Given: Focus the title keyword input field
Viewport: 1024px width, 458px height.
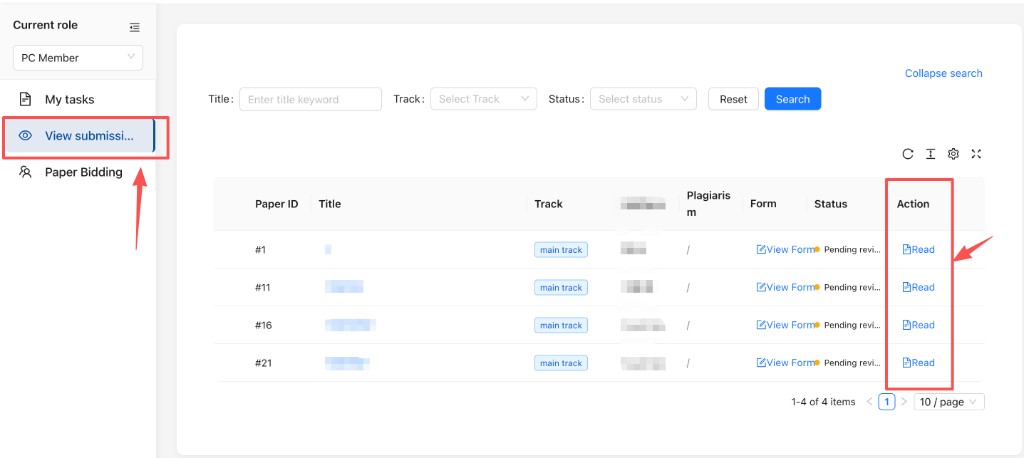Looking at the screenshot, I should [310, 99].
